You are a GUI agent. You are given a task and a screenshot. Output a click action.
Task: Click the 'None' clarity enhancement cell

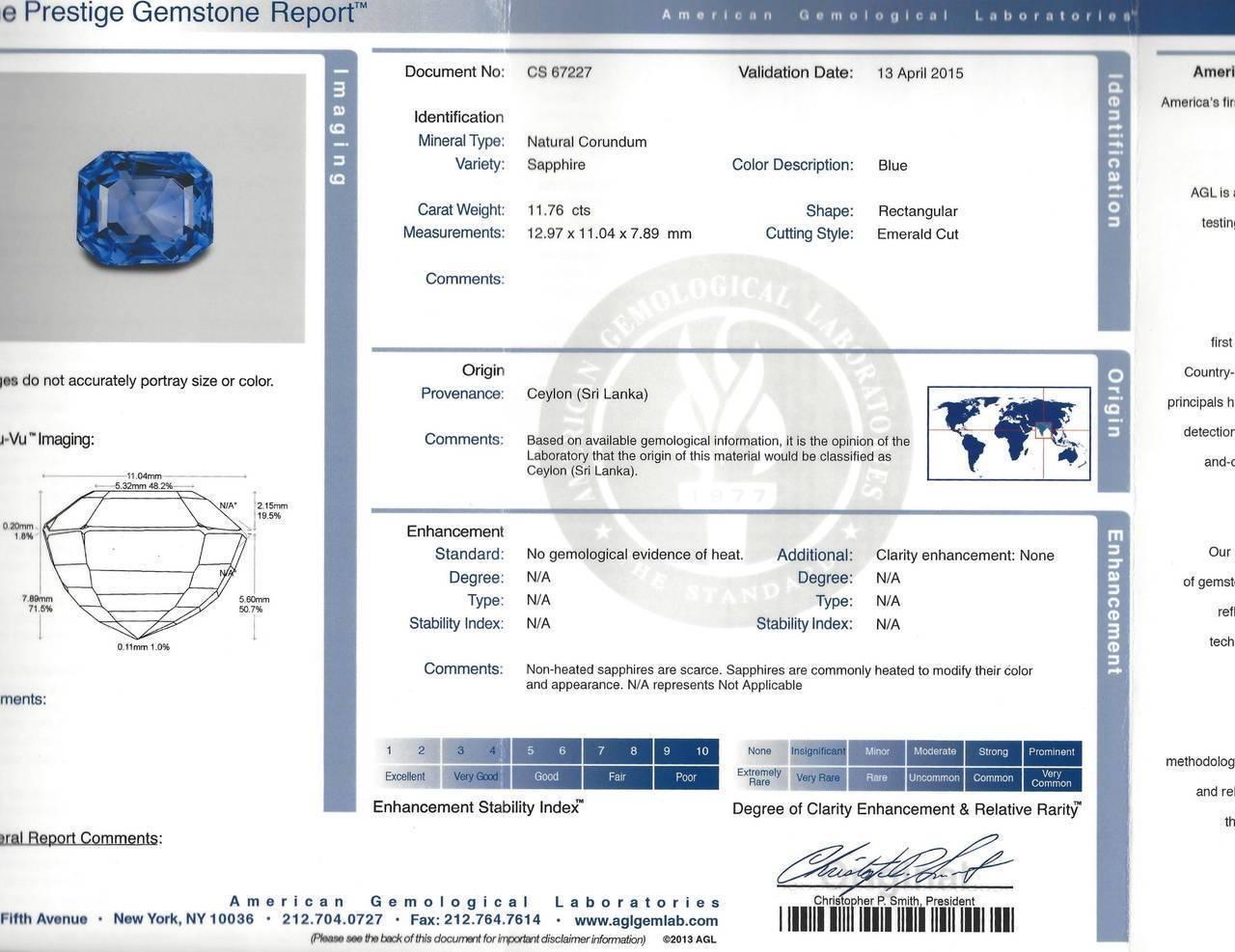(759, 751)
